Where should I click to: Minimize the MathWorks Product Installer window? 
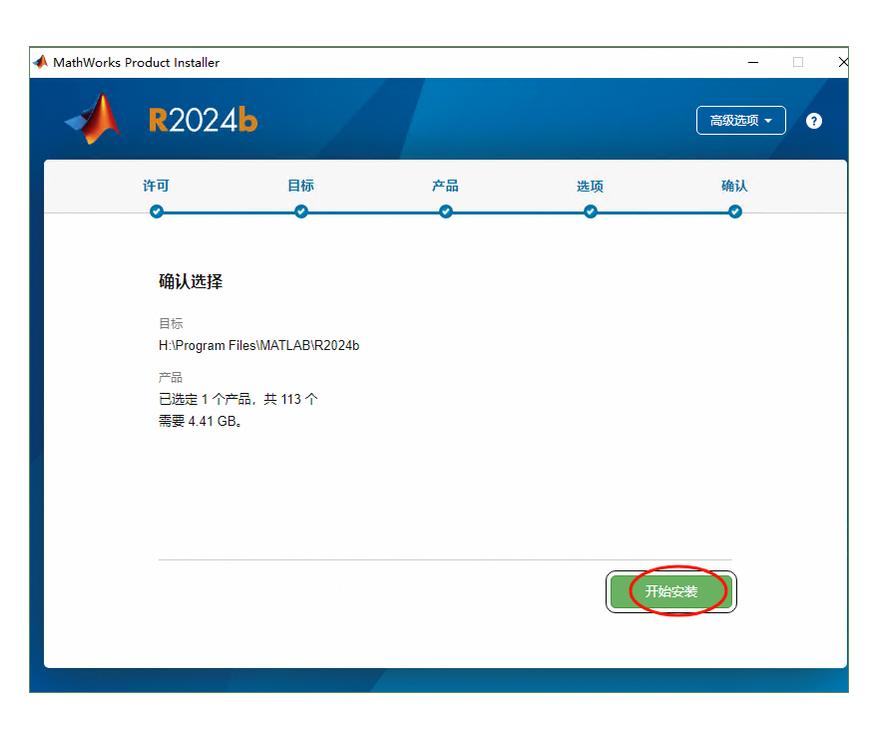point(753,62)
